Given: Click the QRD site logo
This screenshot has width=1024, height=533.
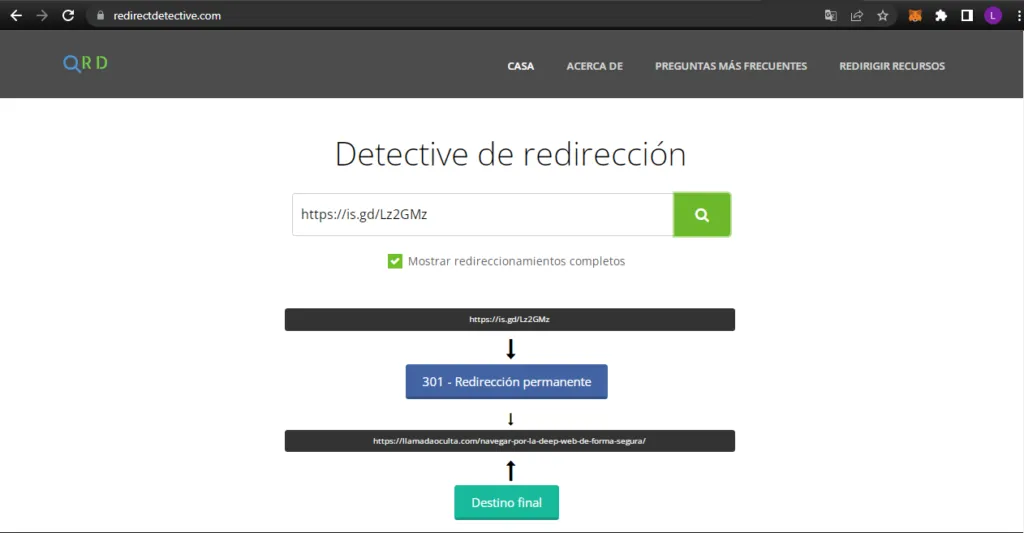Looking at the screenshot, I should (x=86, y=63).
